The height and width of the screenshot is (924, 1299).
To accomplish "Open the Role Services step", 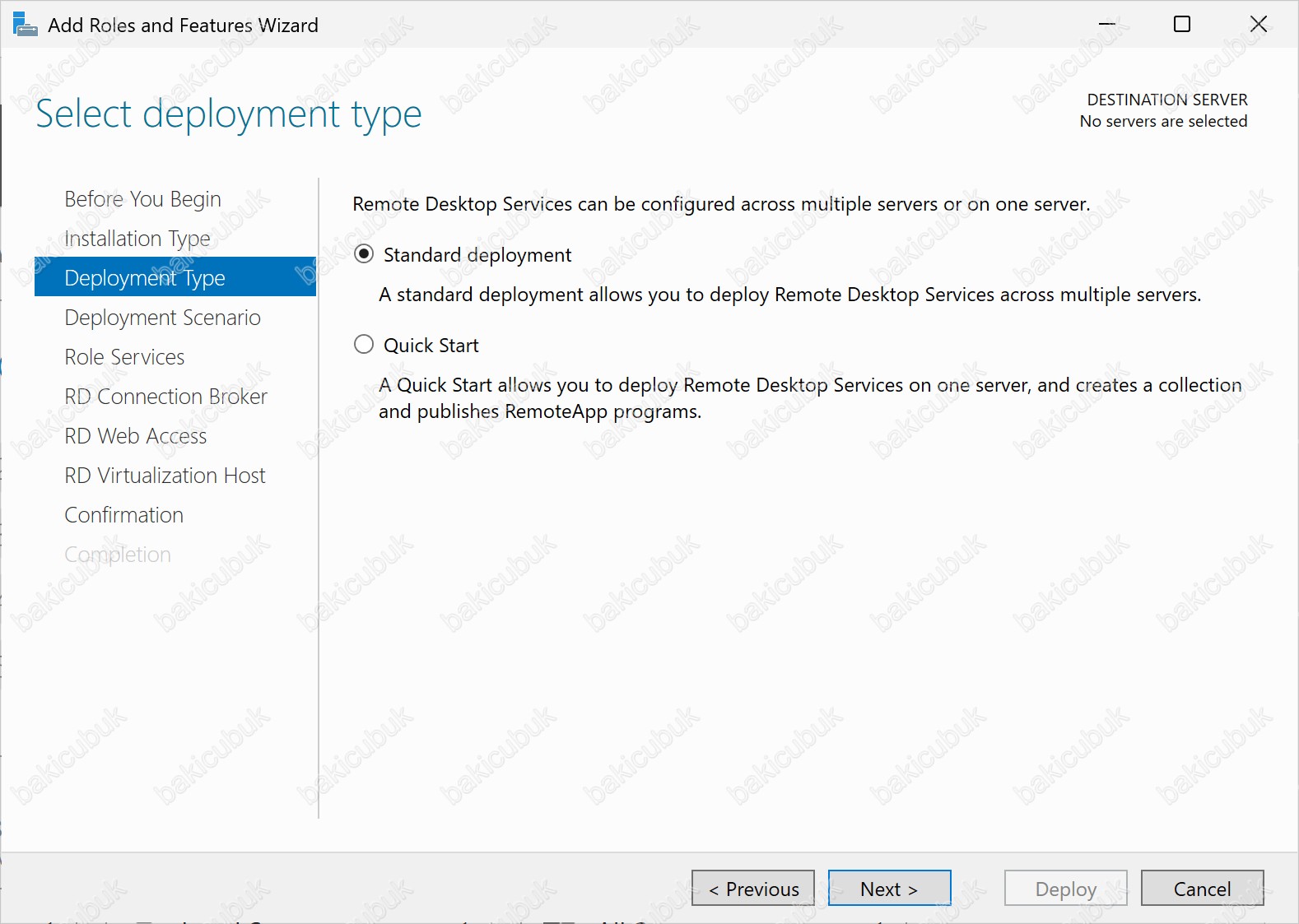I will coord(124,357).
